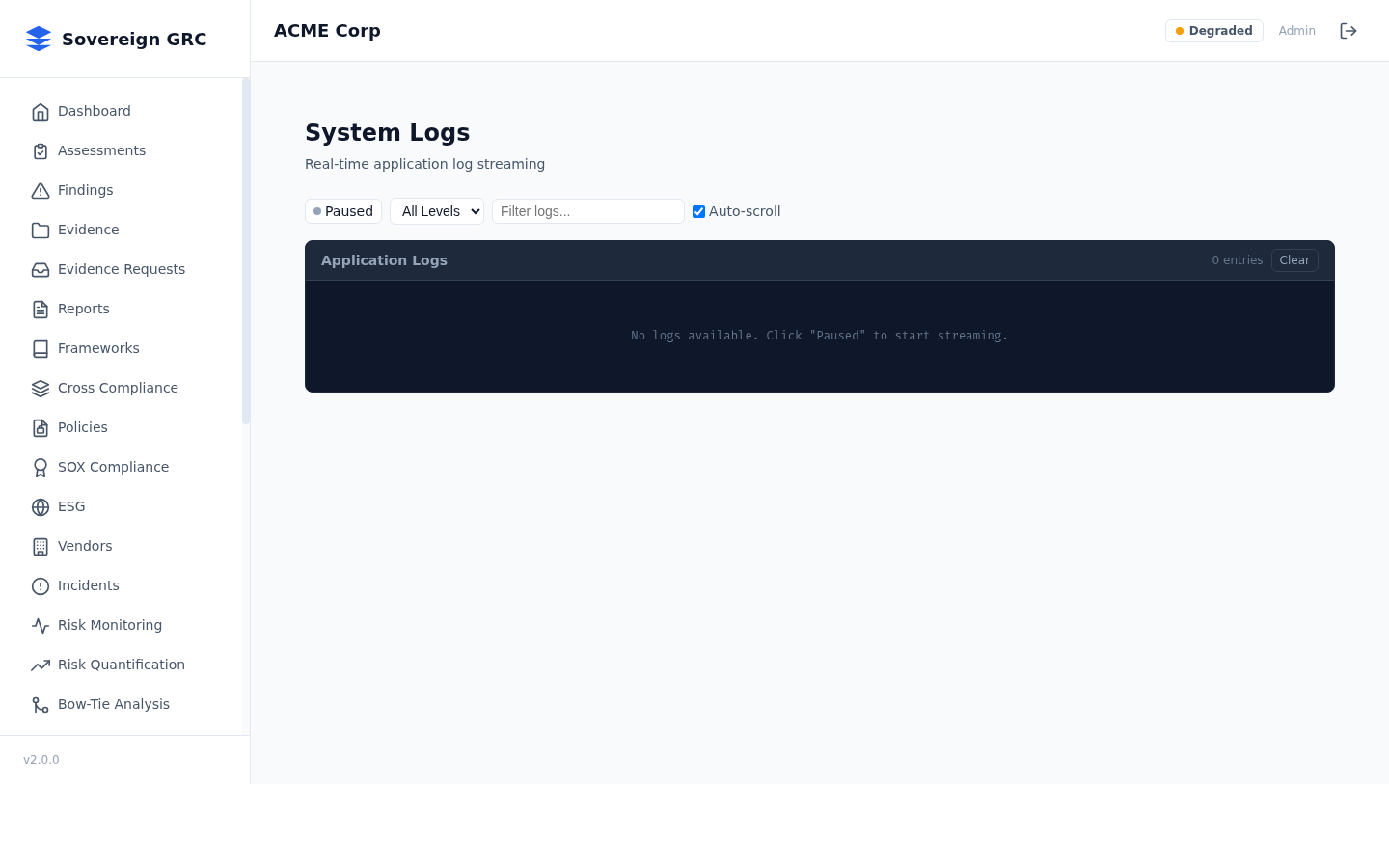This screenshot has width=1389, height=868.
Task: Toggle the Paused streaming button
Action: (x=342, y=211)
